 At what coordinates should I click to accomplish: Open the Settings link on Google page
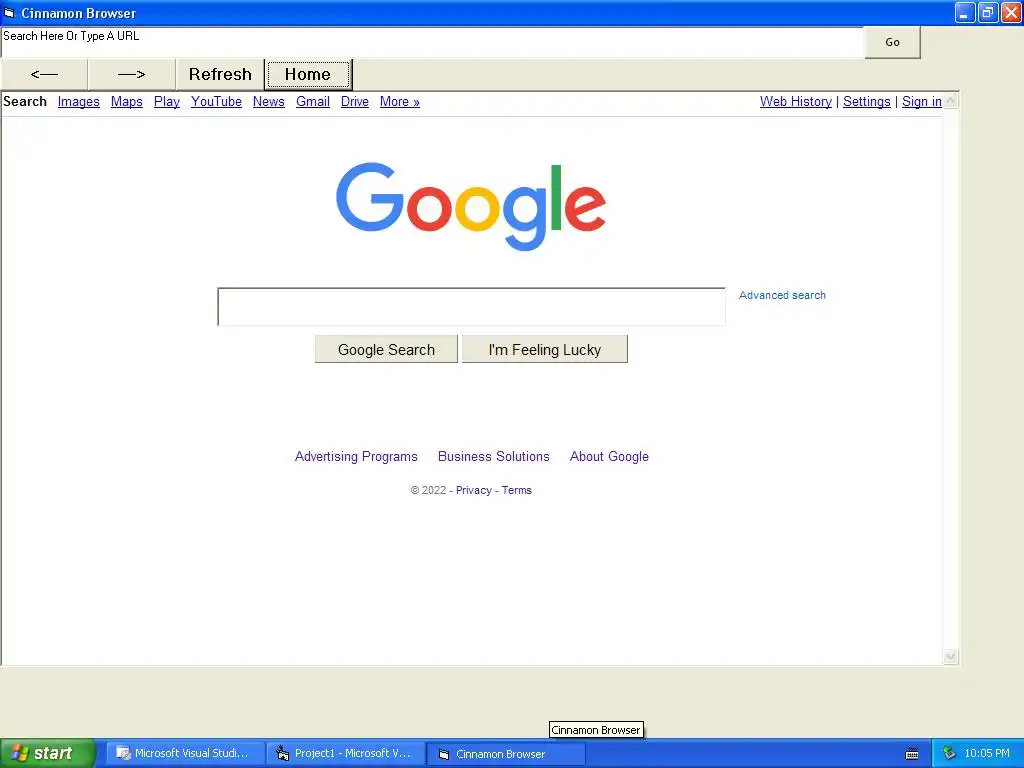[867, 102]
